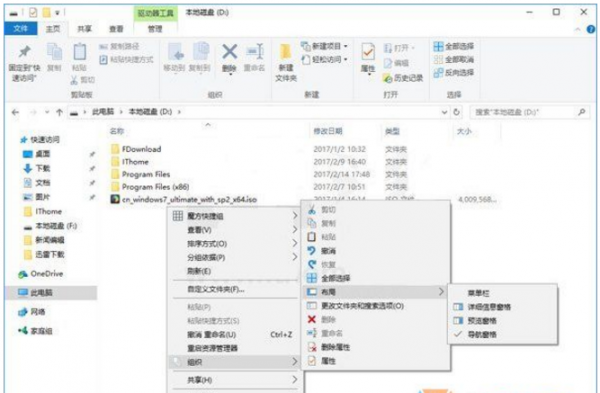The image size is (600, 393).
Task: Switch to the 管理 drive tools tab
Action: 155,29
